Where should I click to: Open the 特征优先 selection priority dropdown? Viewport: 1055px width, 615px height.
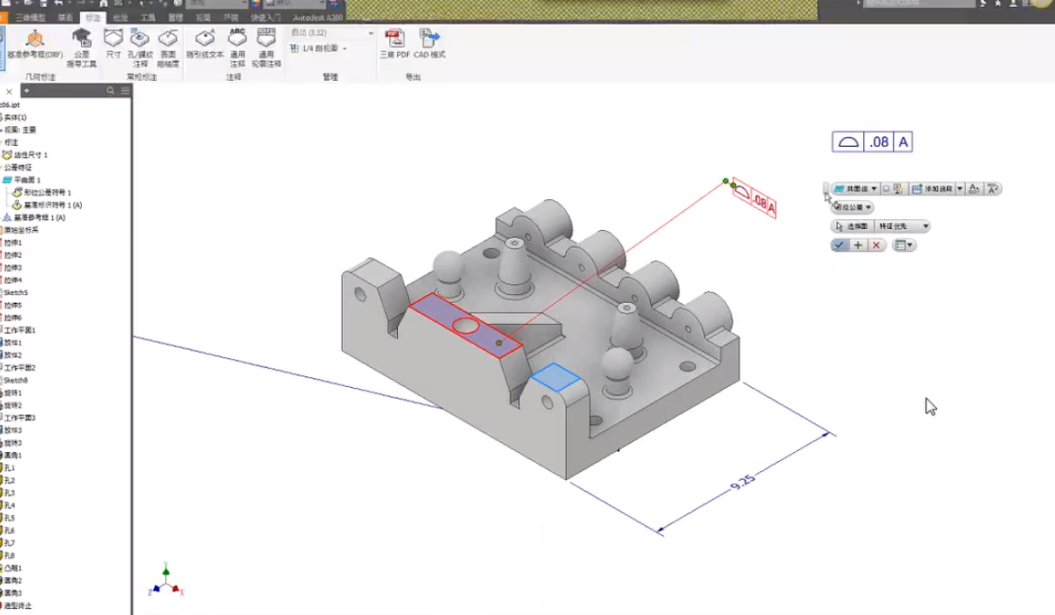(x=903, y=226)
